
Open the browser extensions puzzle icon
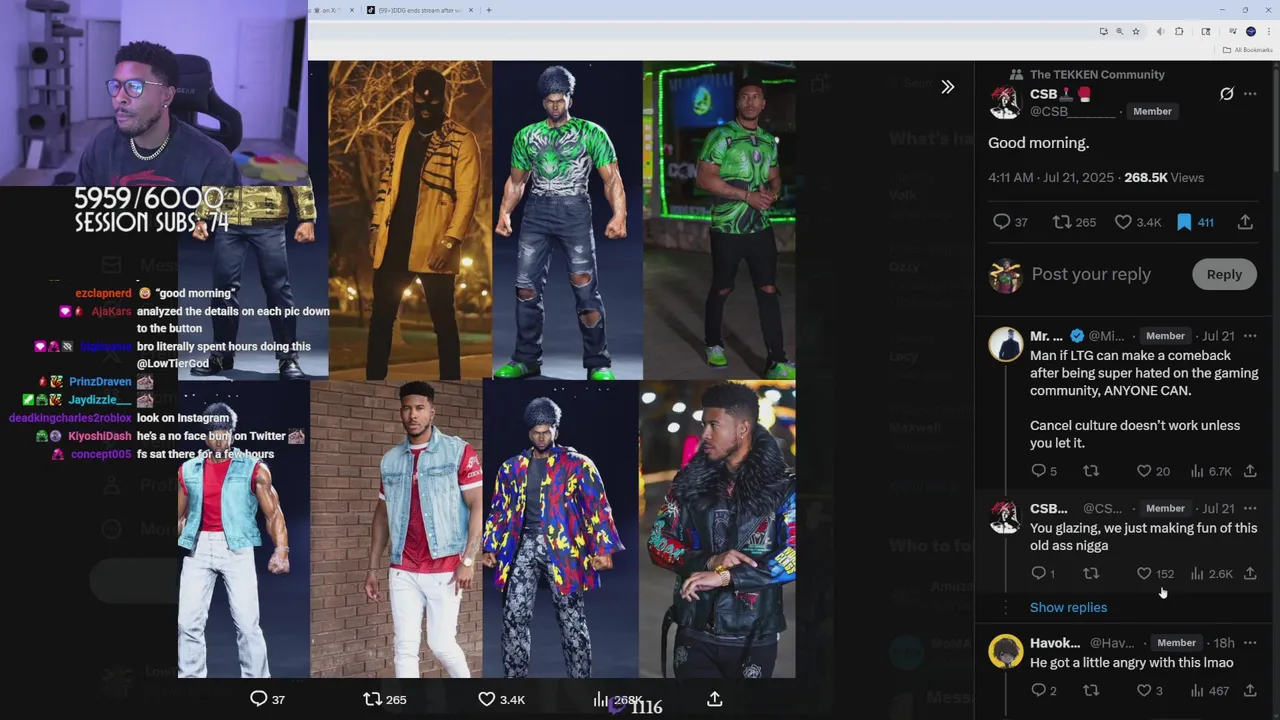coord(1179,31)
